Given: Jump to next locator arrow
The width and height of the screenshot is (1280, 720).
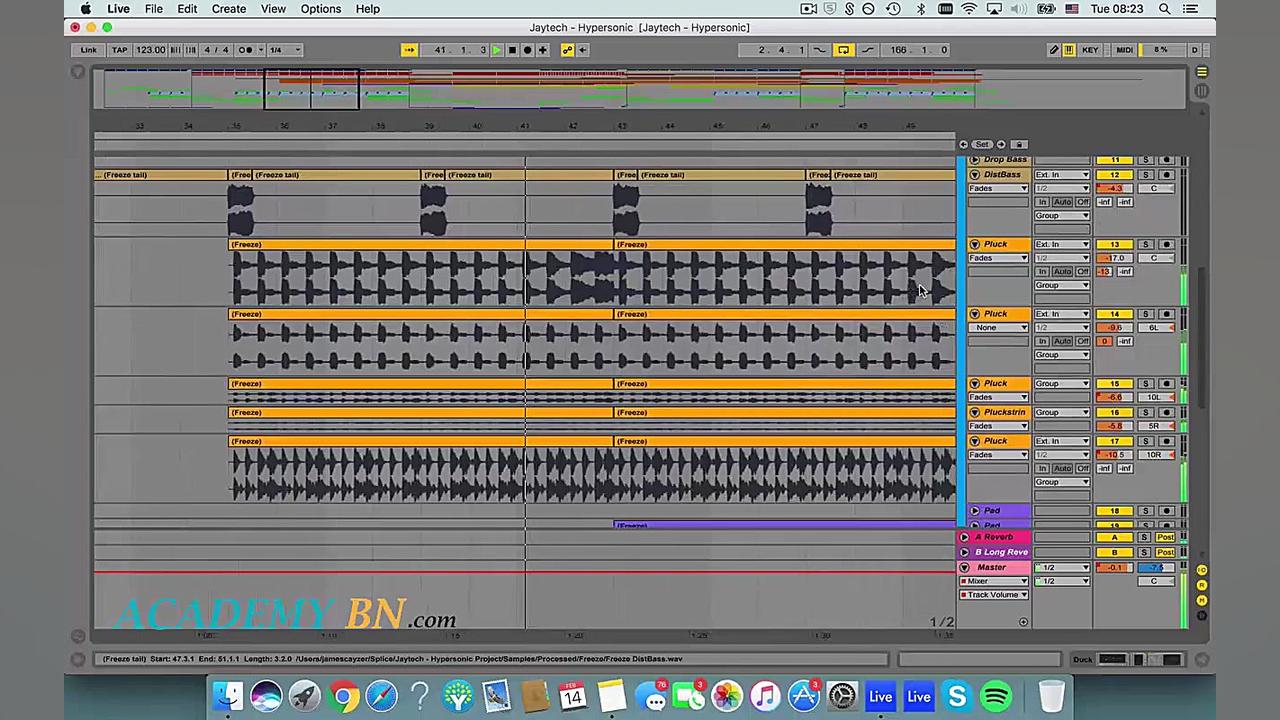Looking at the screenshot, I should click(1001, 144).
